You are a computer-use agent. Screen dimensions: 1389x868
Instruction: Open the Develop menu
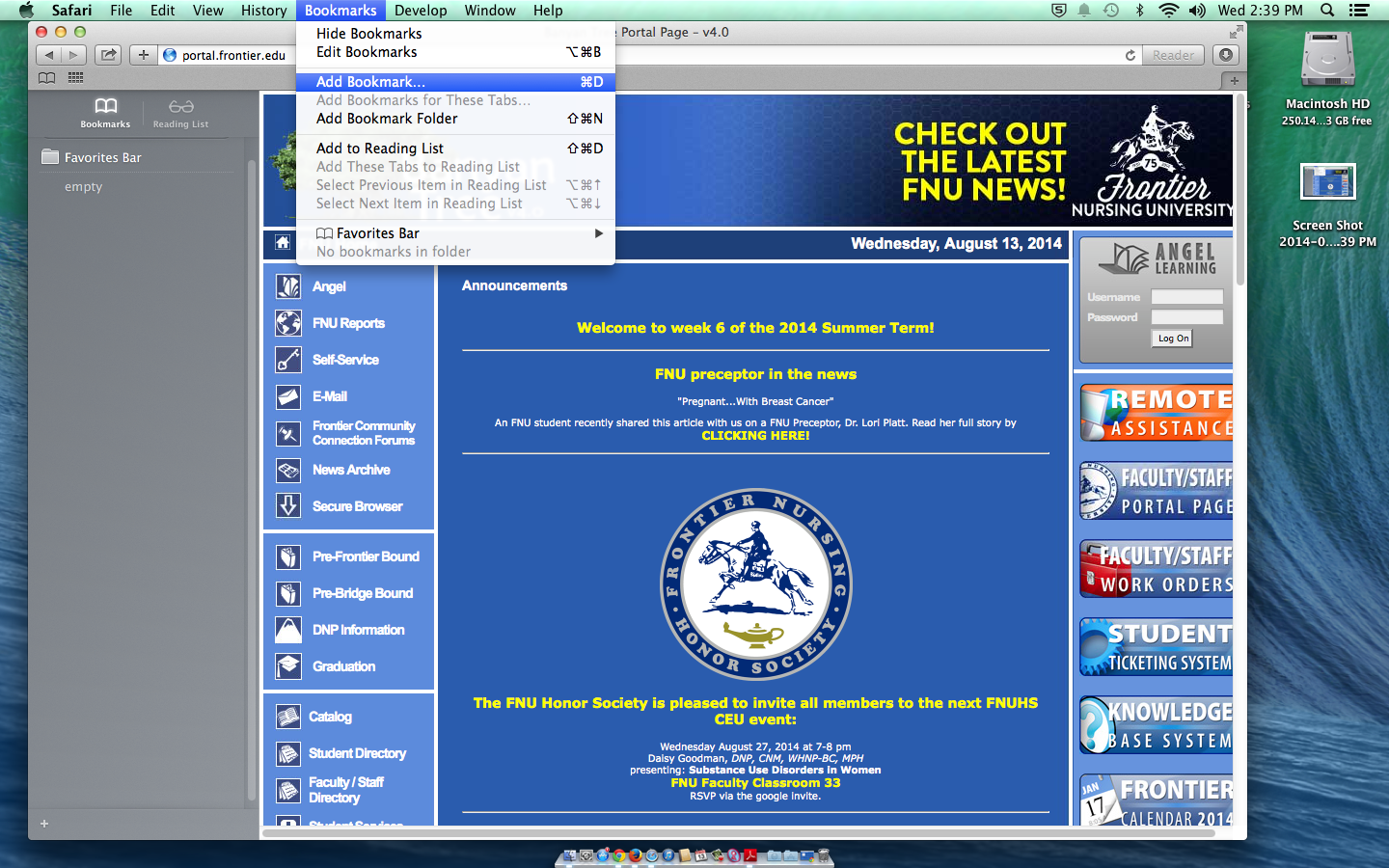coord(421,11)
